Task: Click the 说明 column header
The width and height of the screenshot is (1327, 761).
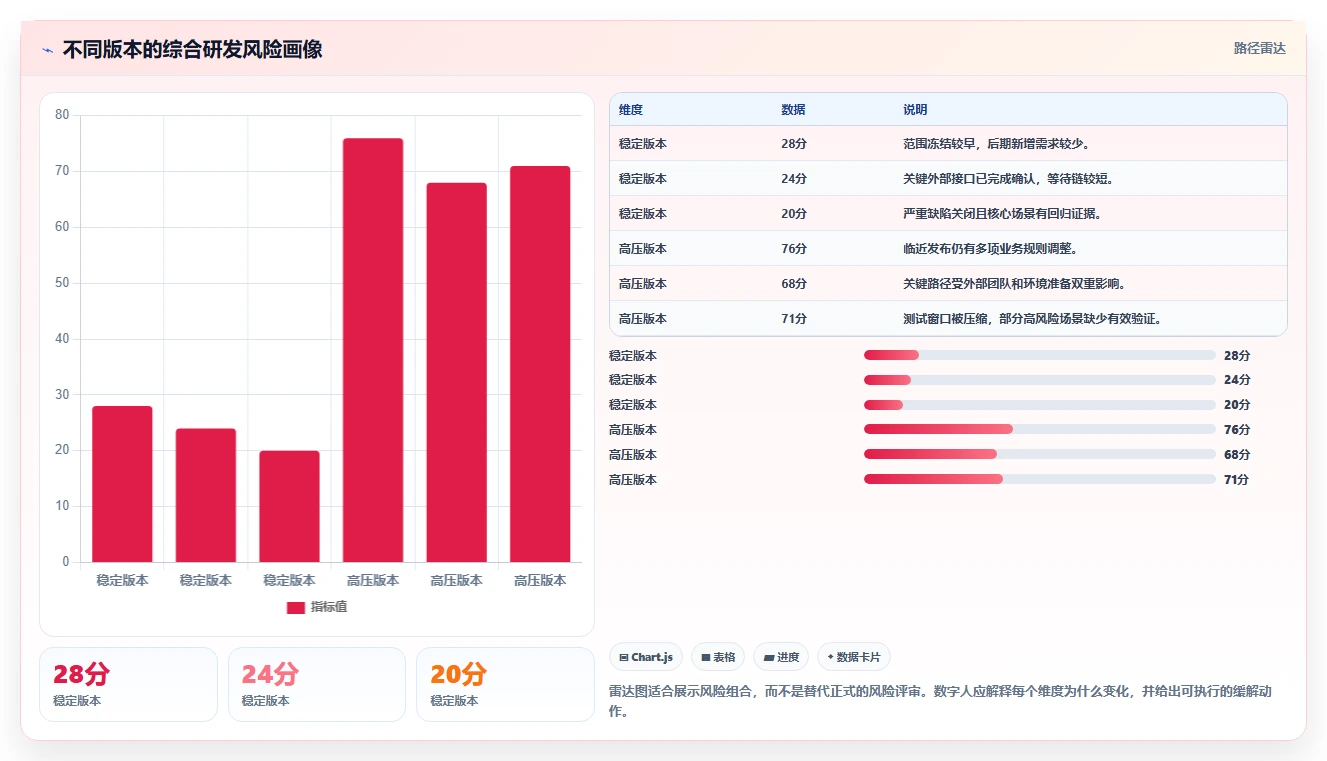Action: coord(915,110)
